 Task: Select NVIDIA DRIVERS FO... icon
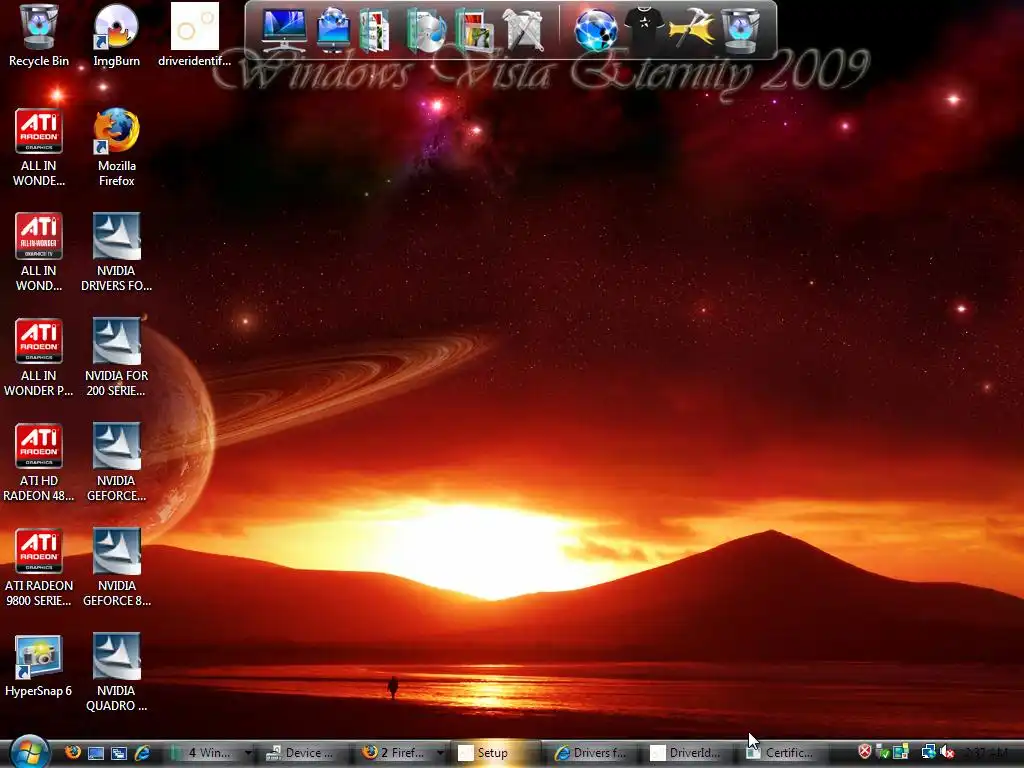coord(116,252)
